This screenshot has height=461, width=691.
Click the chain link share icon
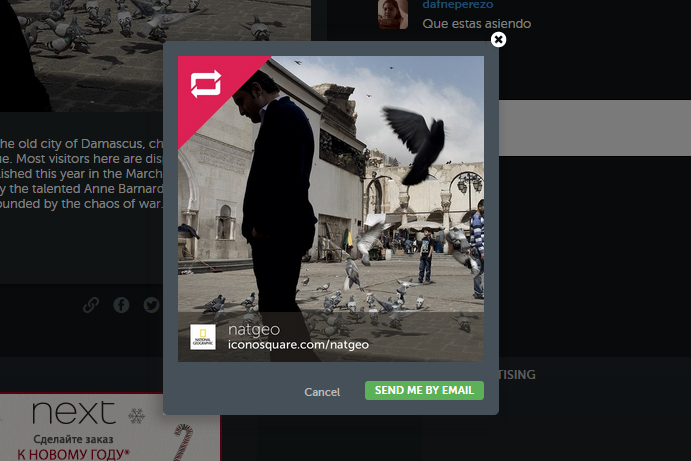coord(91,305)
